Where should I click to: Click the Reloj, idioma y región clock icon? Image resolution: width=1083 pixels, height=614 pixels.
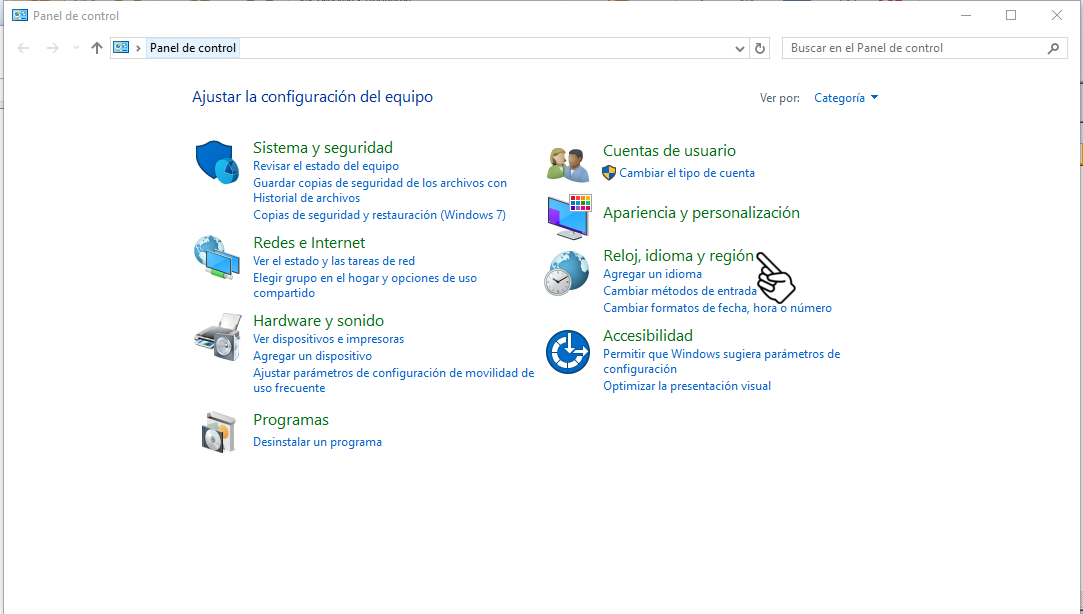pos(567,273)
